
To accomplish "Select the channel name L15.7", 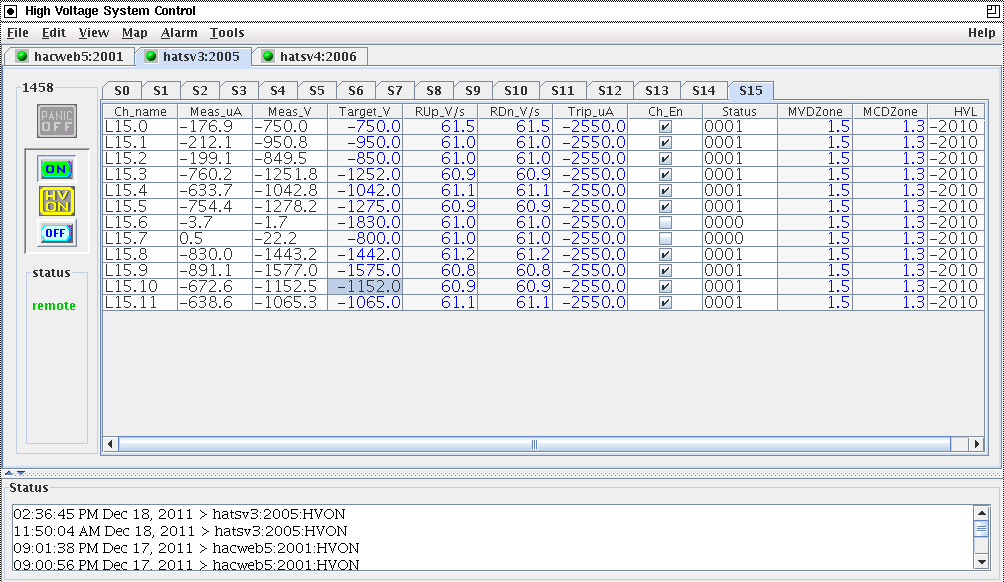I will 126,239.
